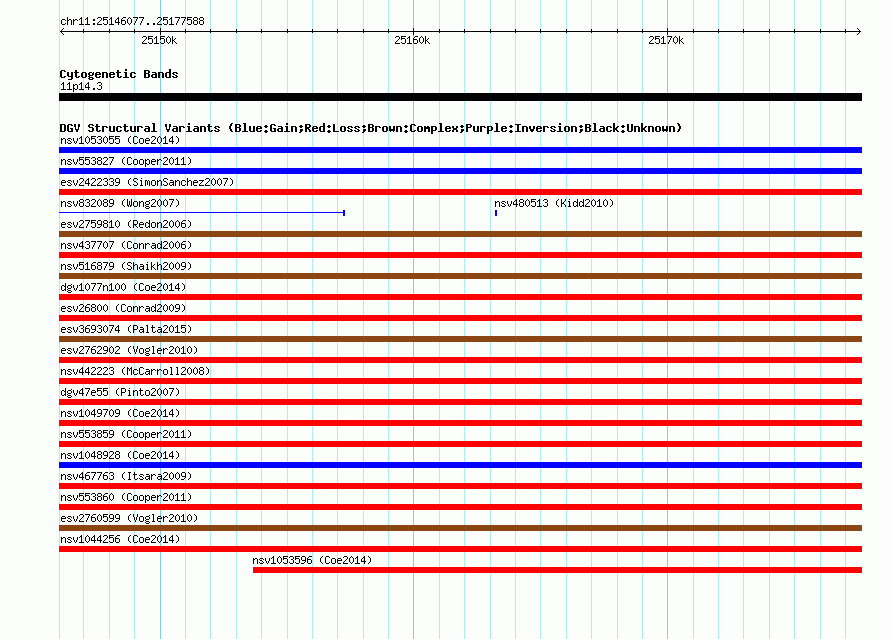
Task: Click the small blue marker of nsv480513
Action: (x=496, y=213)
